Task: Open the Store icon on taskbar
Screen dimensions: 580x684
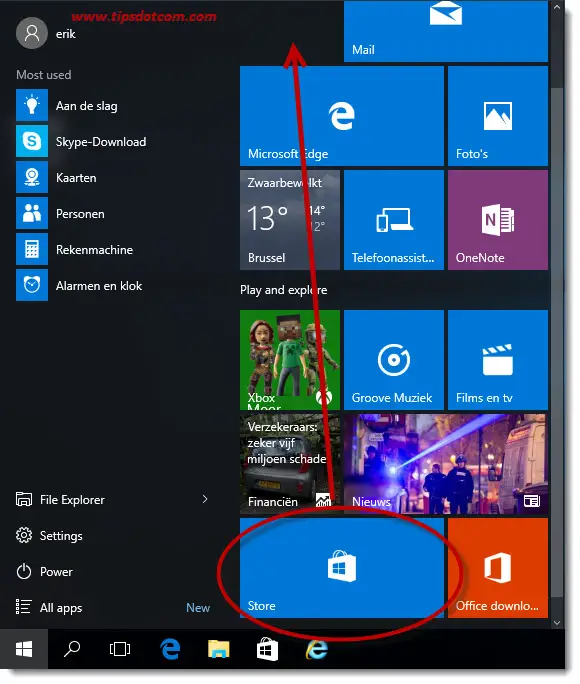Action: click(x=267, y=649)
